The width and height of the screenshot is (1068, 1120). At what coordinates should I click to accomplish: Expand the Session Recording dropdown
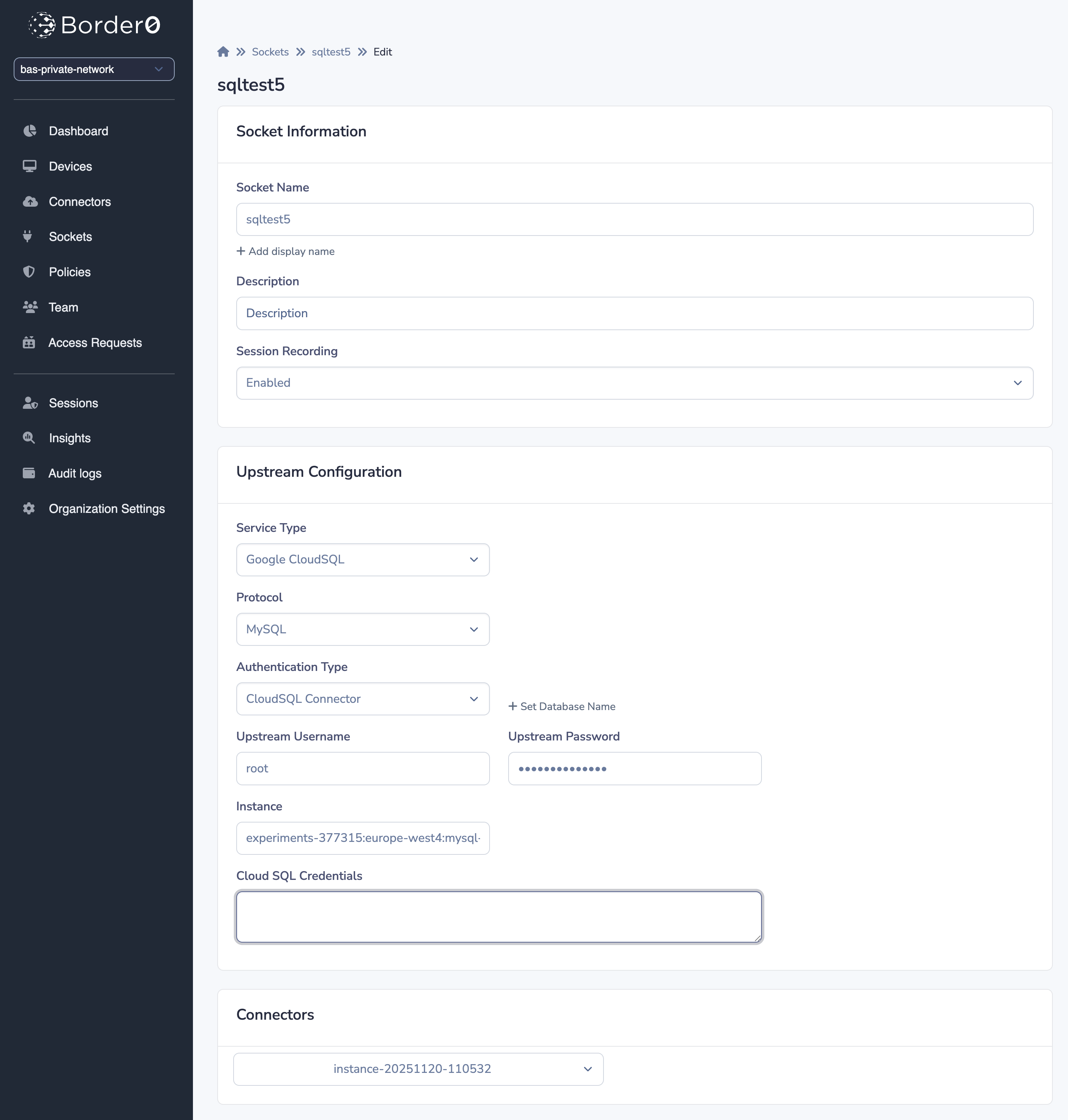[634, 383]
